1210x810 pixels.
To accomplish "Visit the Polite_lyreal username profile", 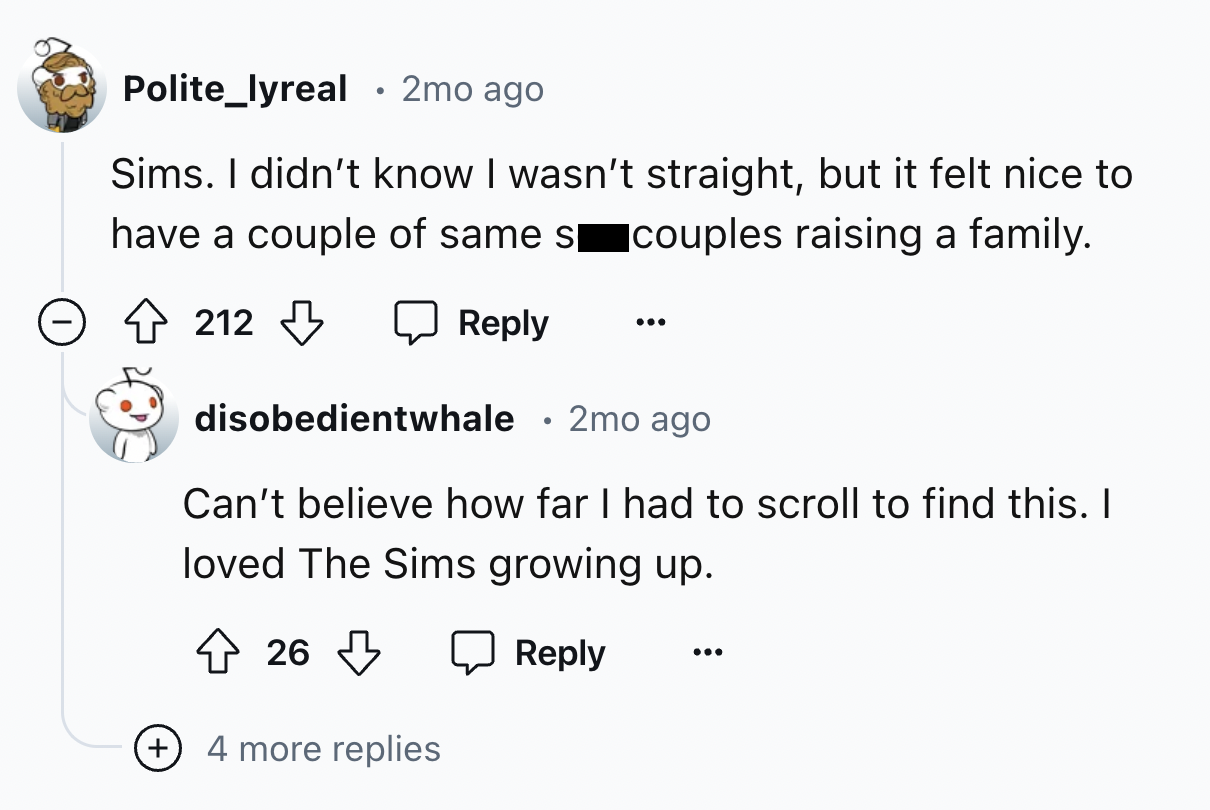I will (235, 89).
